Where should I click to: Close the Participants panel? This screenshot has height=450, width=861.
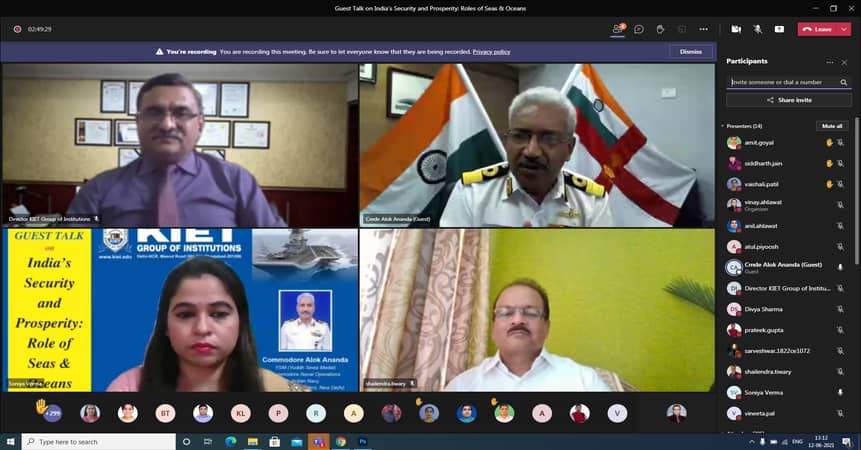[x=842, y=61]
